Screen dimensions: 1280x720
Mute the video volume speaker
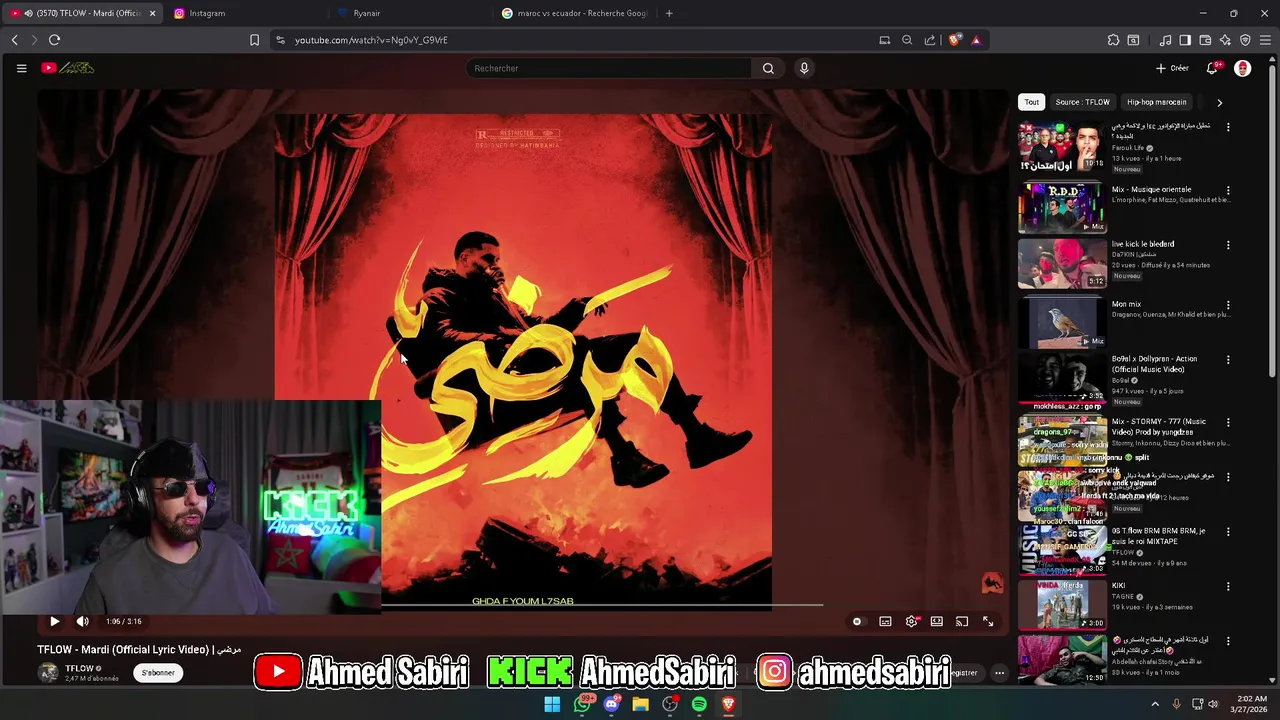pos(83,621)
